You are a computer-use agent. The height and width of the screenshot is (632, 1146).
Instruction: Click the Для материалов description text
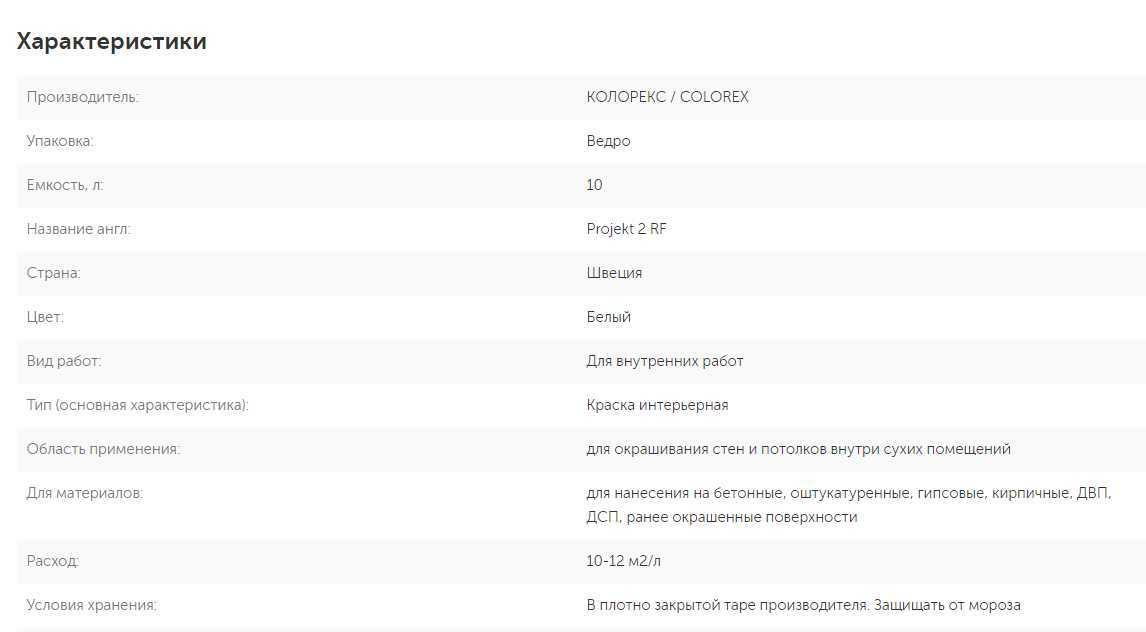coord(849,505)
